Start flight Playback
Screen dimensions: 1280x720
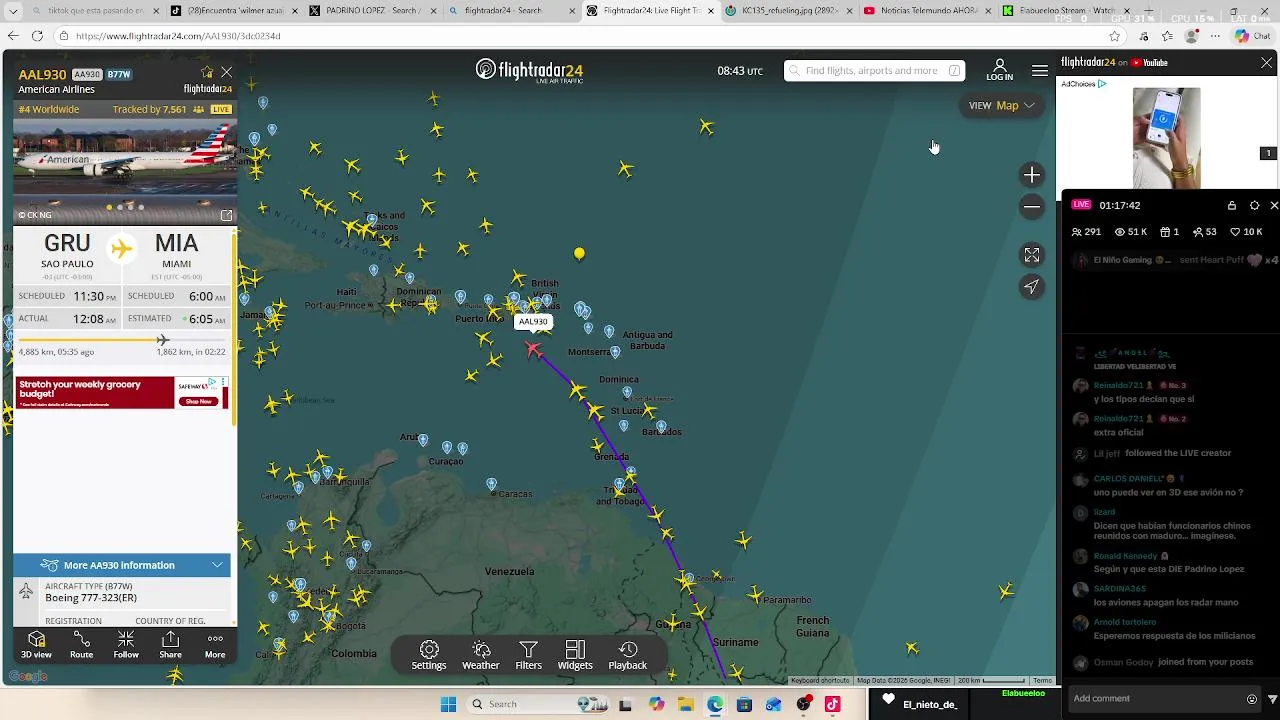tap(628, 656)
